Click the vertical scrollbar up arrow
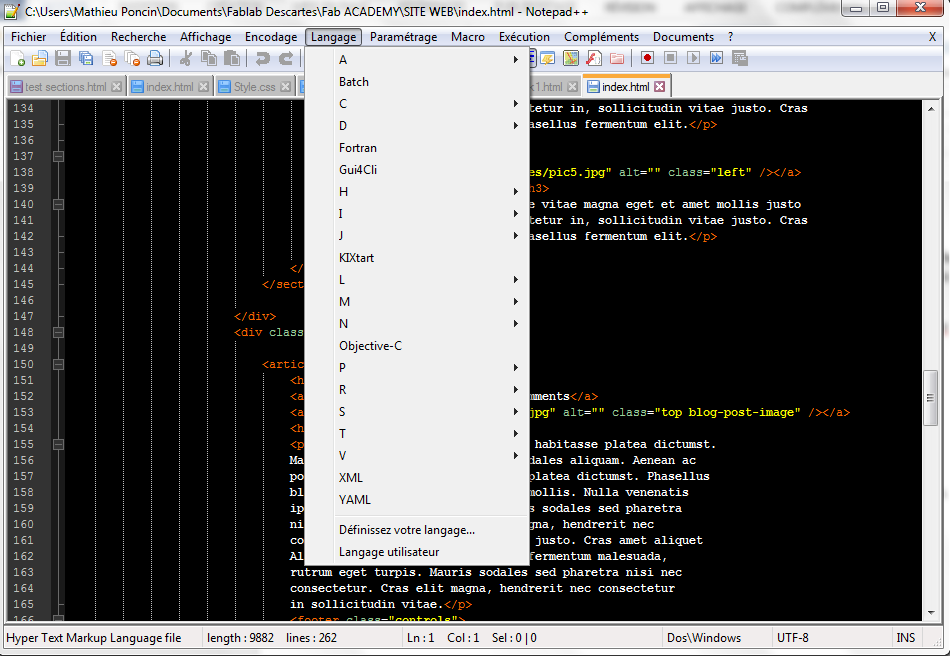Viewport: 950px width, 656px height. point(931,108)
